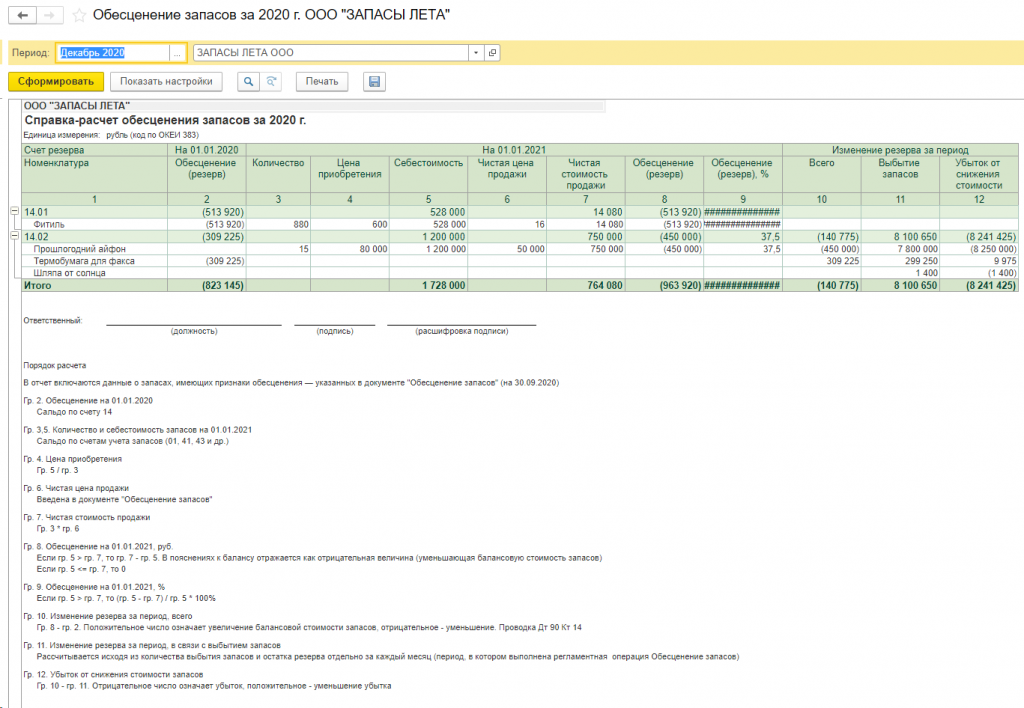Image resolution: width=1024 pixels, height=708 pixels.
Task: Go forward with the right arrow button
Action: pyautogui.click(x=50, y=15)
